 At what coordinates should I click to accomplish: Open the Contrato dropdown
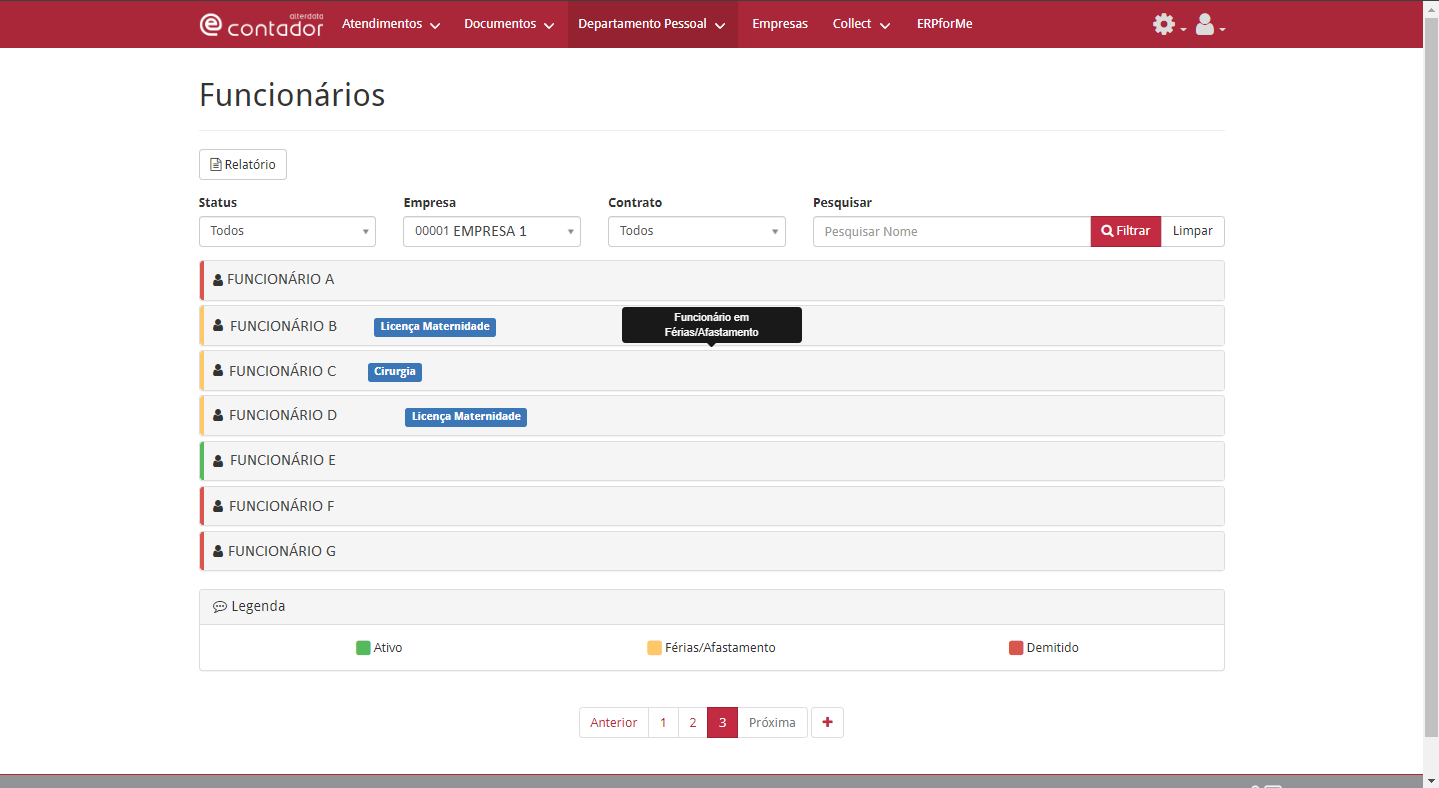(696, 231)
